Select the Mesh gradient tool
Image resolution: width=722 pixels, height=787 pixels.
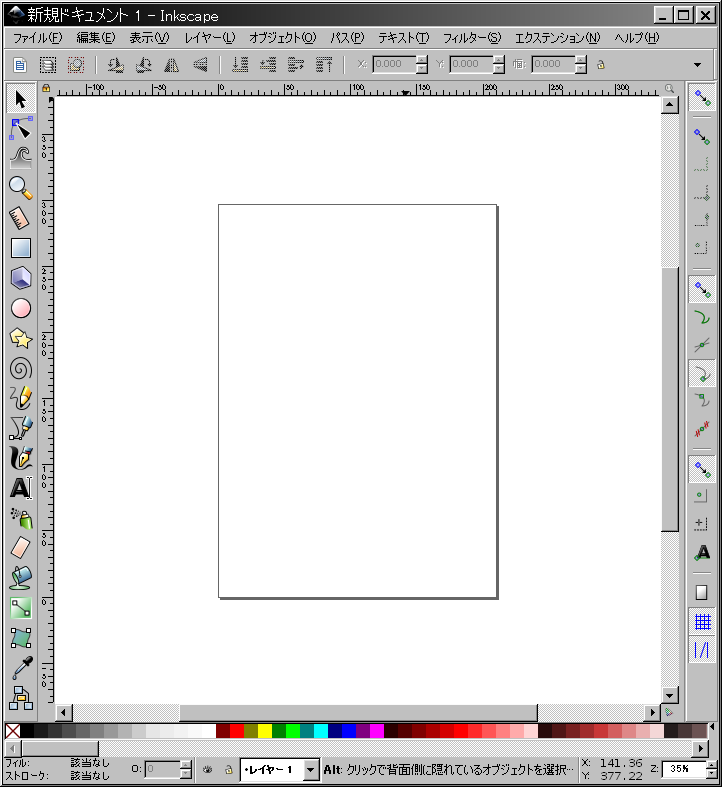click(x=21, y=638)
